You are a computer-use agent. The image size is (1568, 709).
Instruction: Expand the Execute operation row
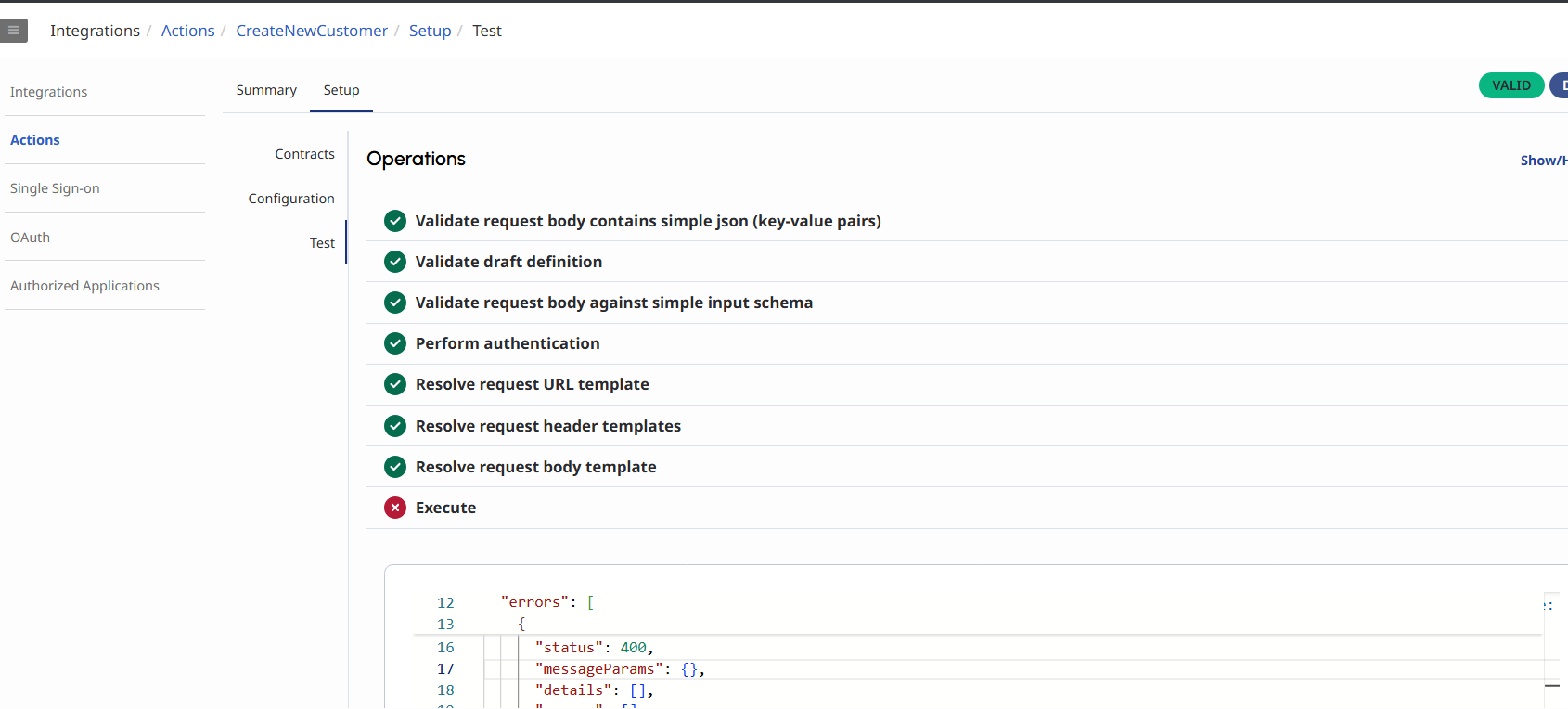click(x=445, y=508)
